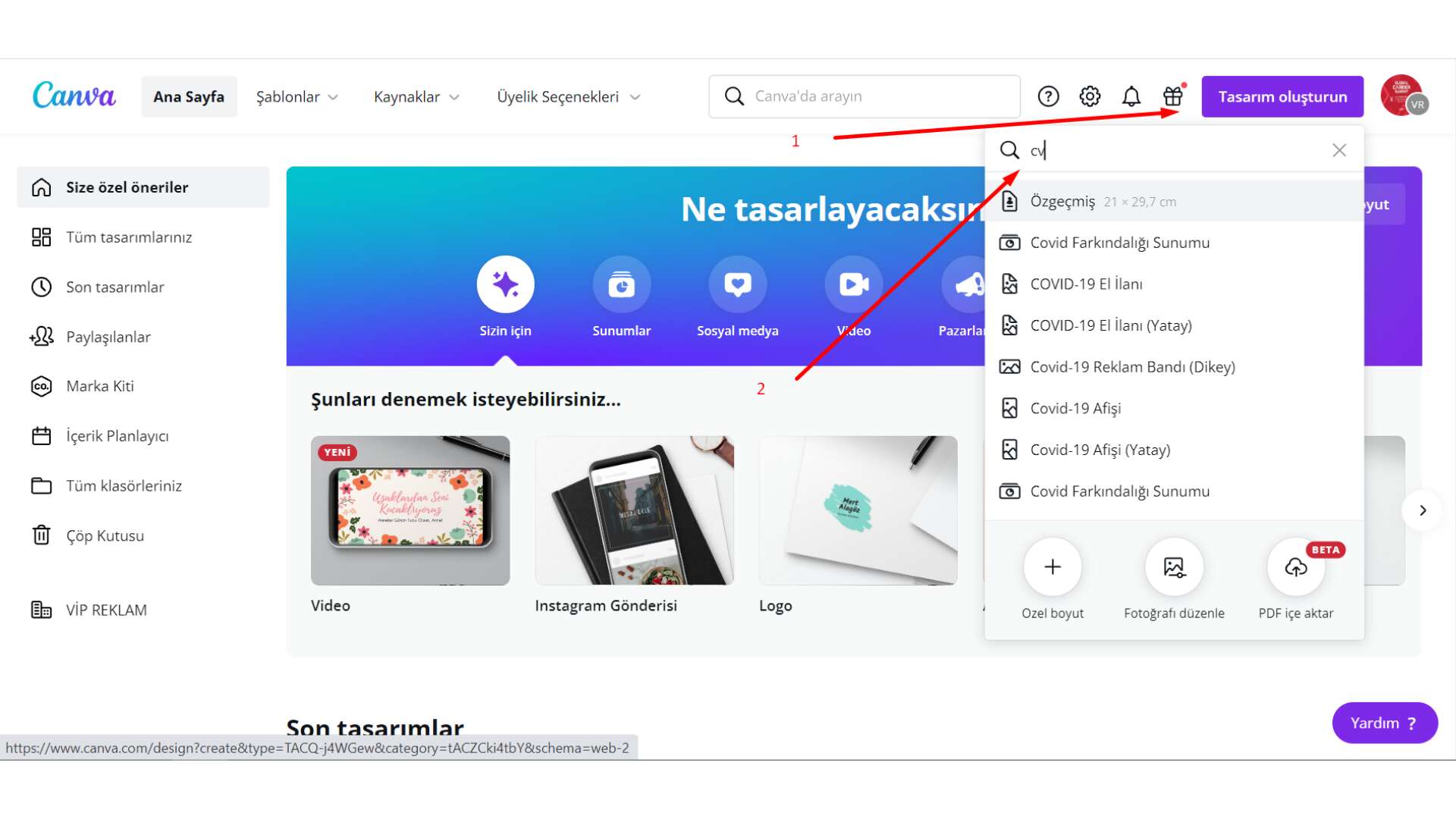Open Paylaşılanlar in sidebar
Screen dimensions: 1456x819
pos(143,337)
